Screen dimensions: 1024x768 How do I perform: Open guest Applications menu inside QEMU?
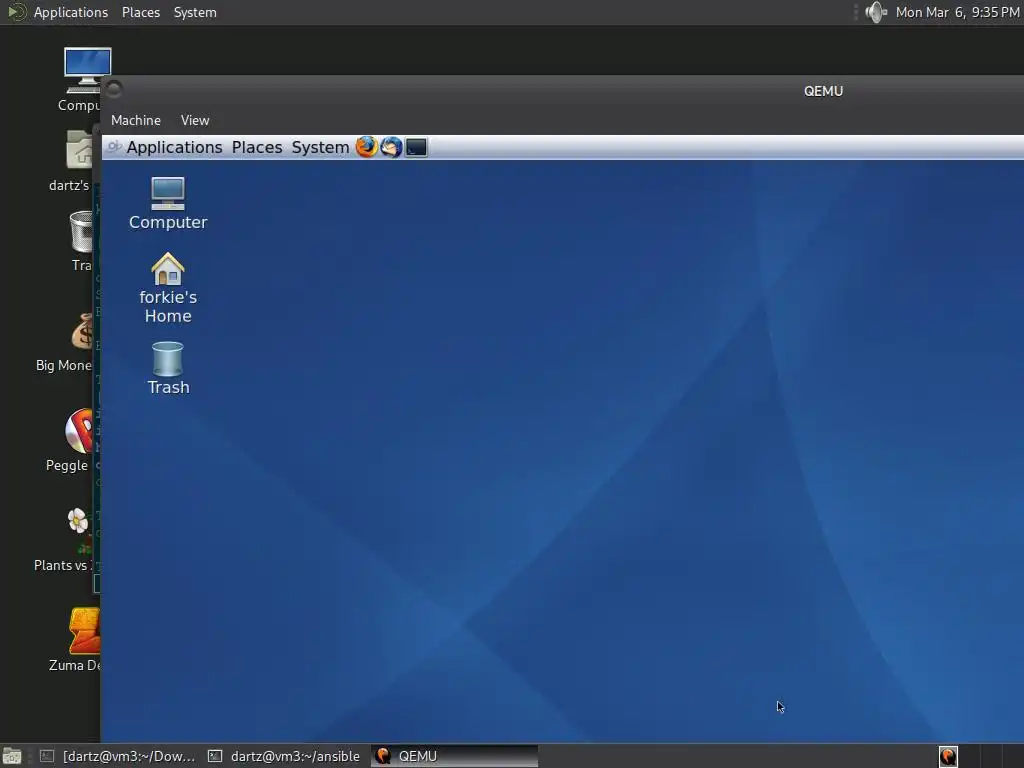click(174, 148)
